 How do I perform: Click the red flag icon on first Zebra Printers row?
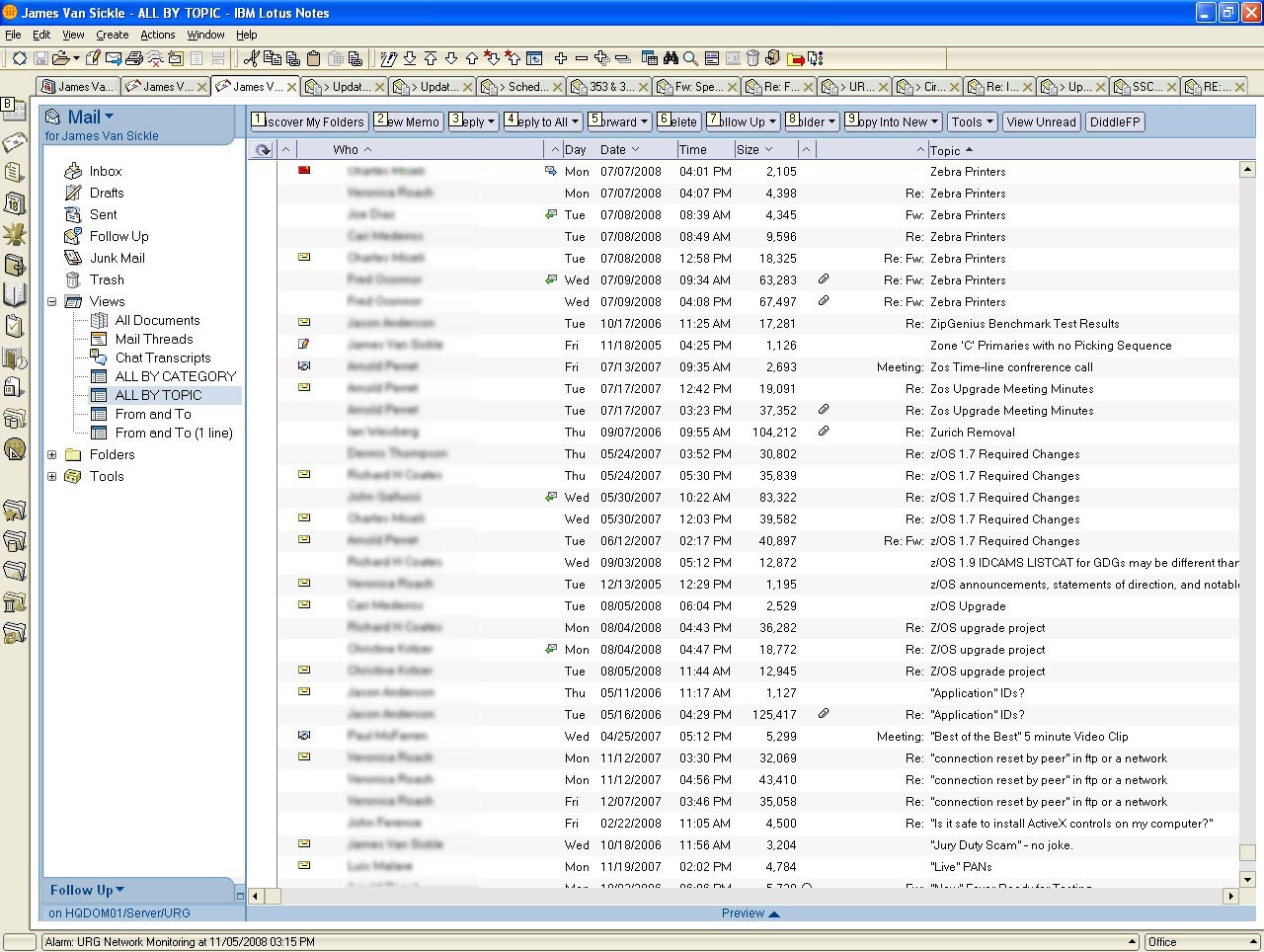pyautogui.click(x=304, y=170)
